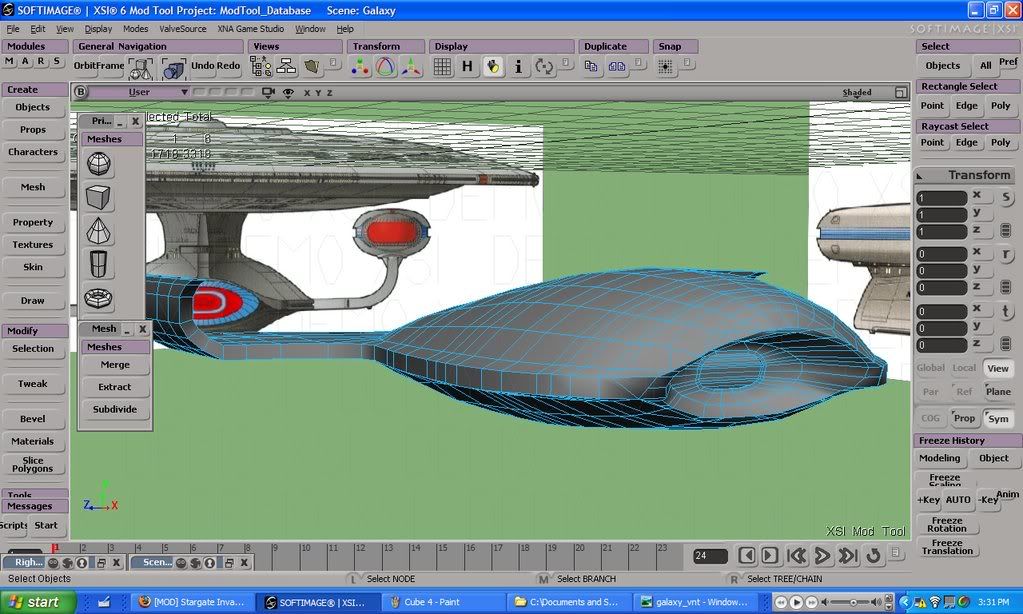Maximize viewport with the corner icon

click(x=901, y=93)
